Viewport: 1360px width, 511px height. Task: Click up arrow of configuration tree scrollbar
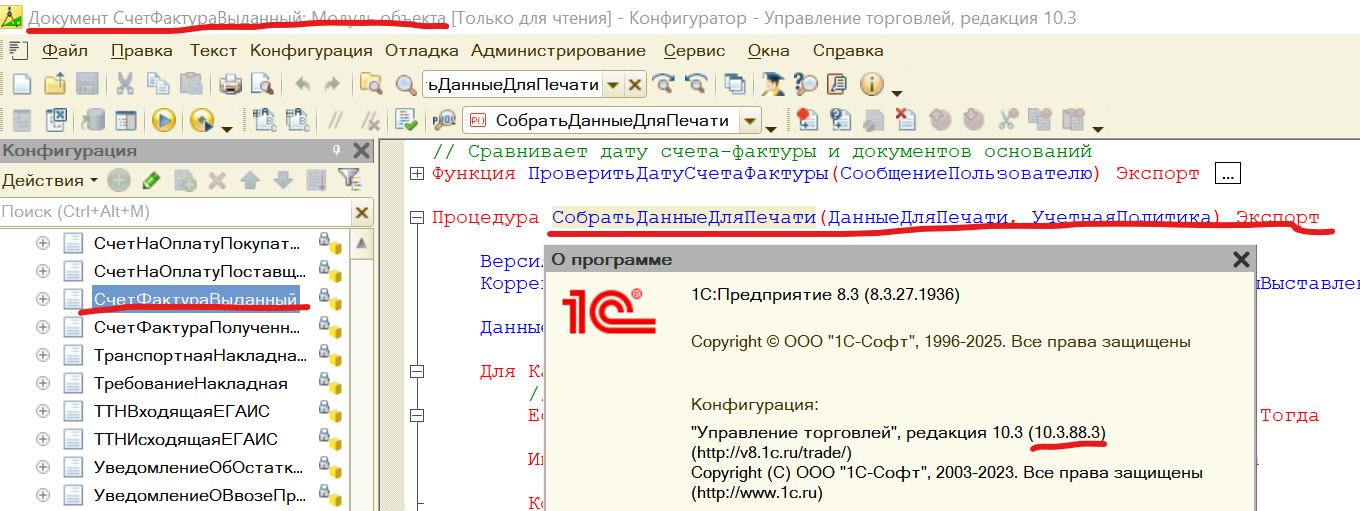362,242
